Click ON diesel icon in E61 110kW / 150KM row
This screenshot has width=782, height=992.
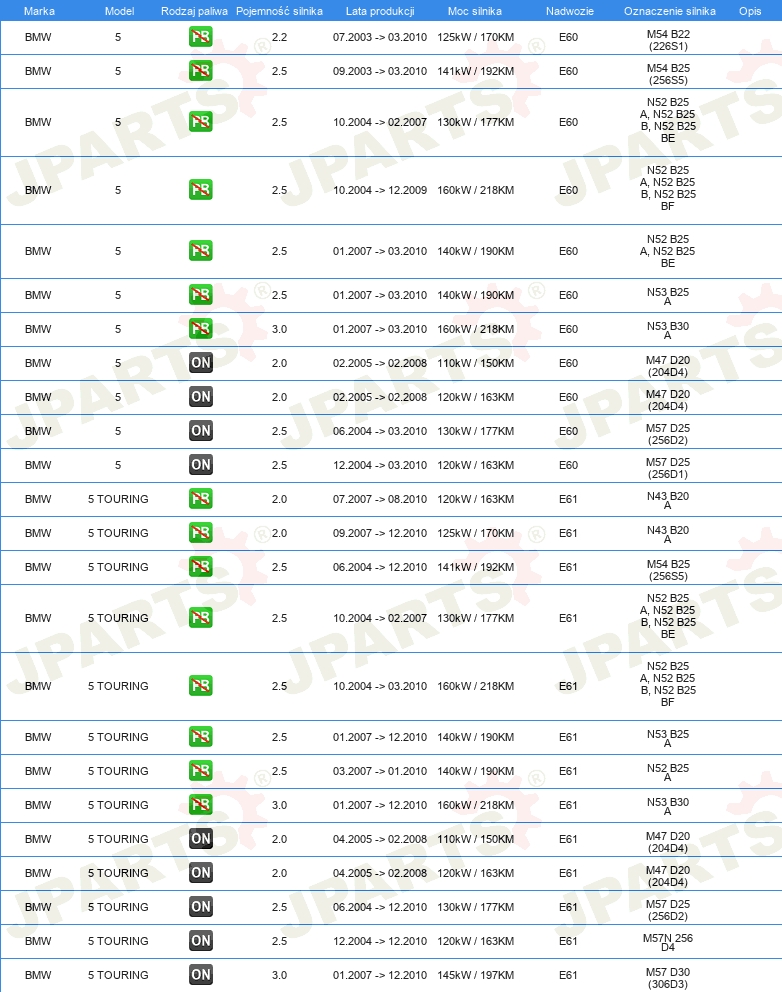tap(201, 838)
